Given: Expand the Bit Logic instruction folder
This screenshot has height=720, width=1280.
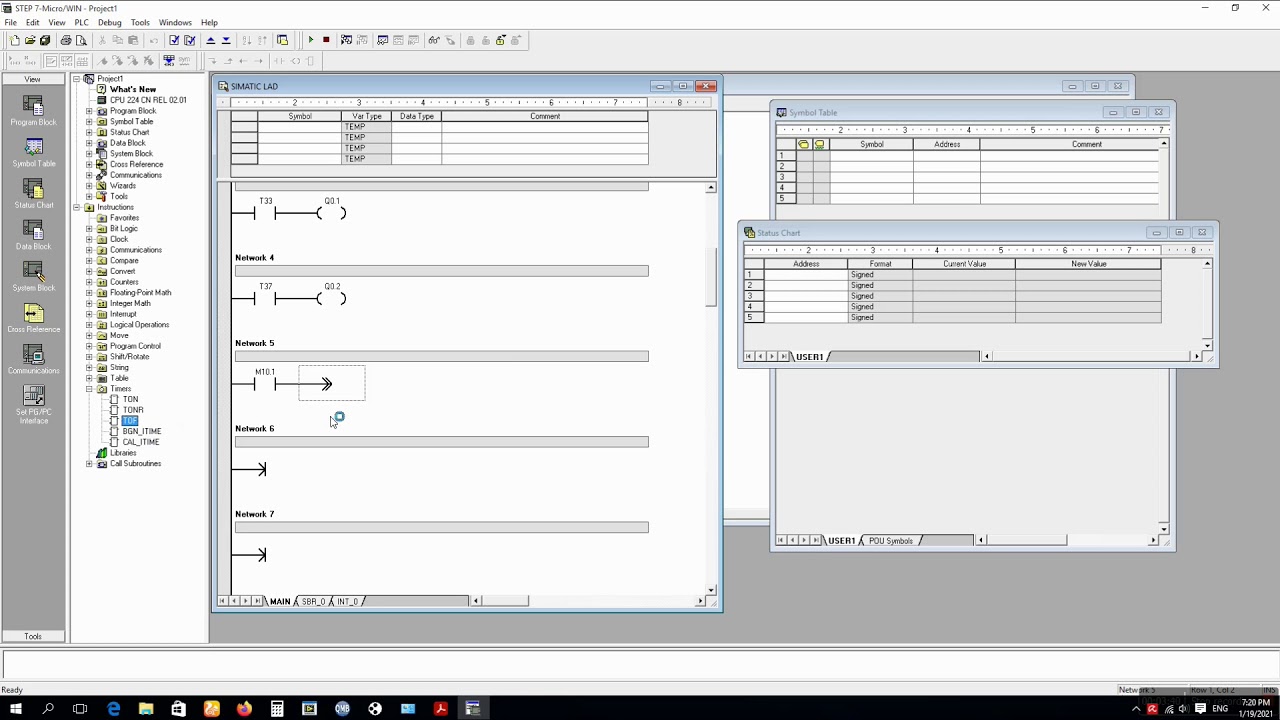Looking at the screenshot, I should coord(89,228).
